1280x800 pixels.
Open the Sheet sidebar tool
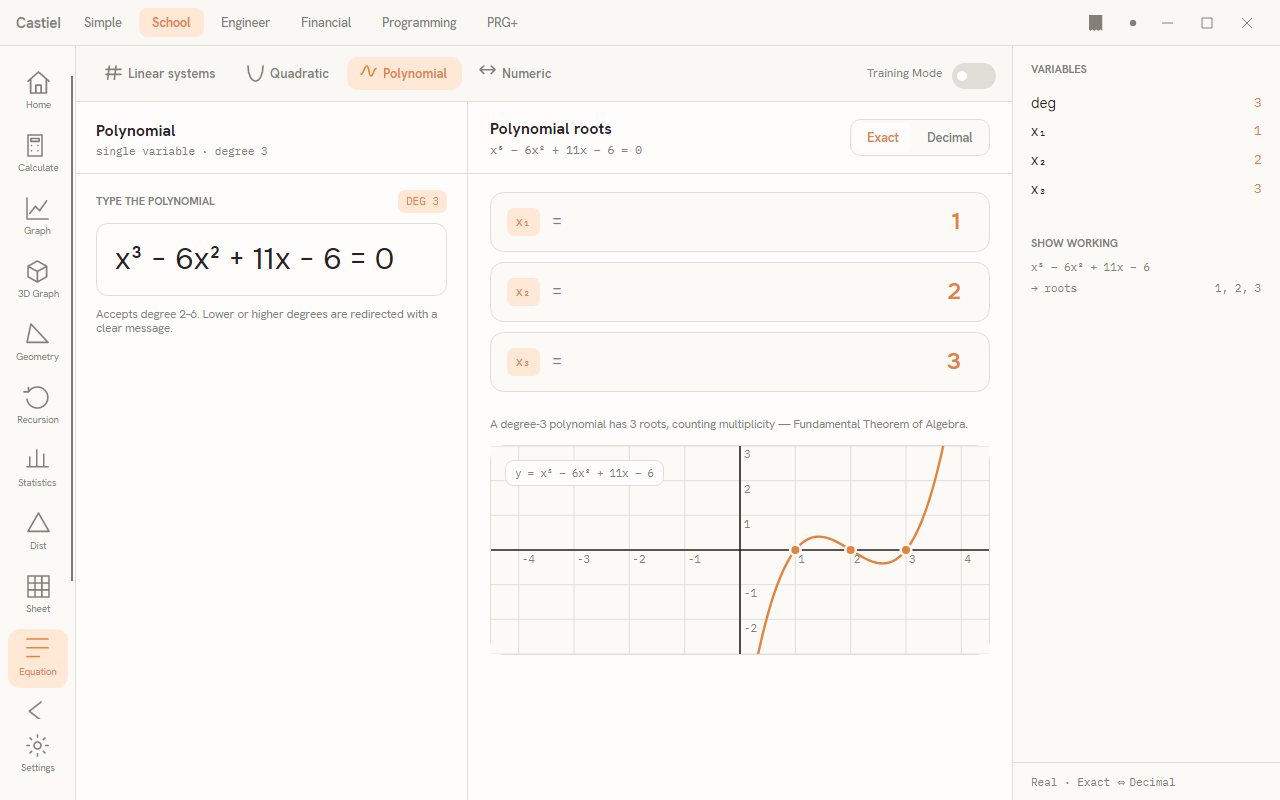pyautogui.click(x=38, y=595)
